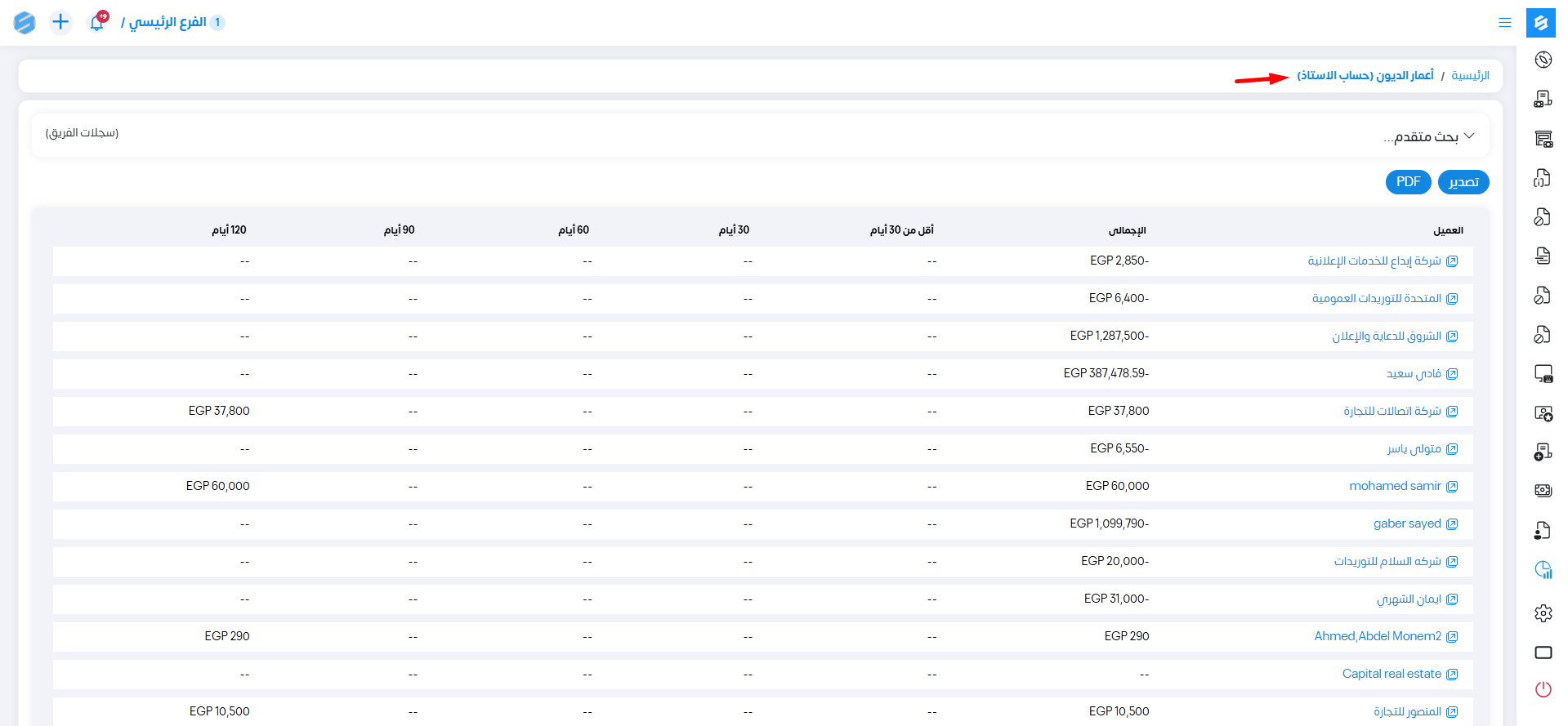Screen dimensions: 1568x726
Task: Toggle the hamburger menu icon
Action: point(1505,23)
